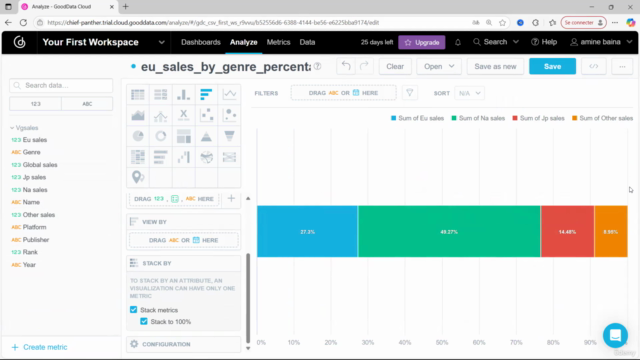Select the Sankey chart visualization

coord(229,157)
